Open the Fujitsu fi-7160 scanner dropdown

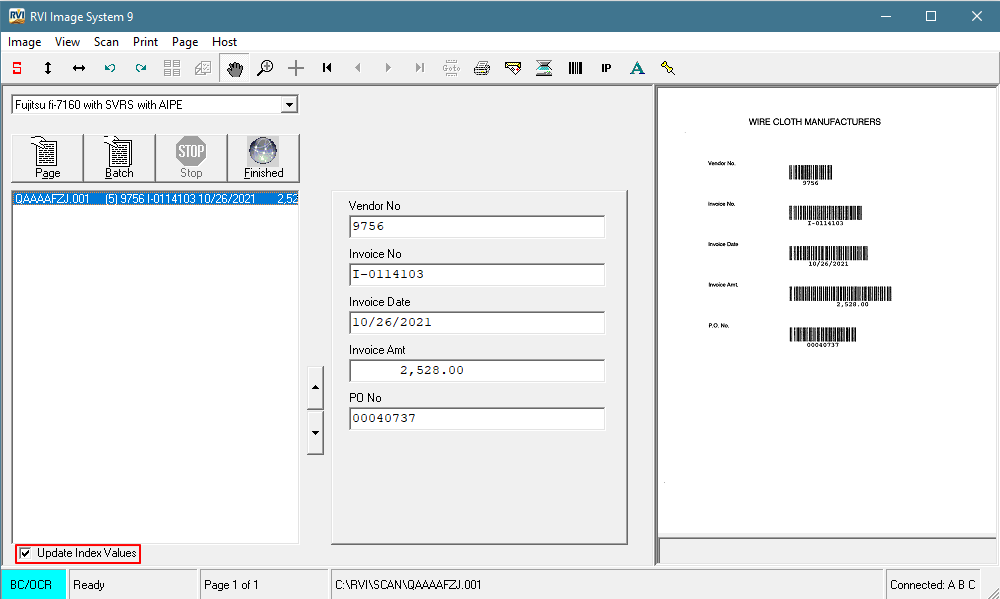pyautogui.click(x=150, y=104)
